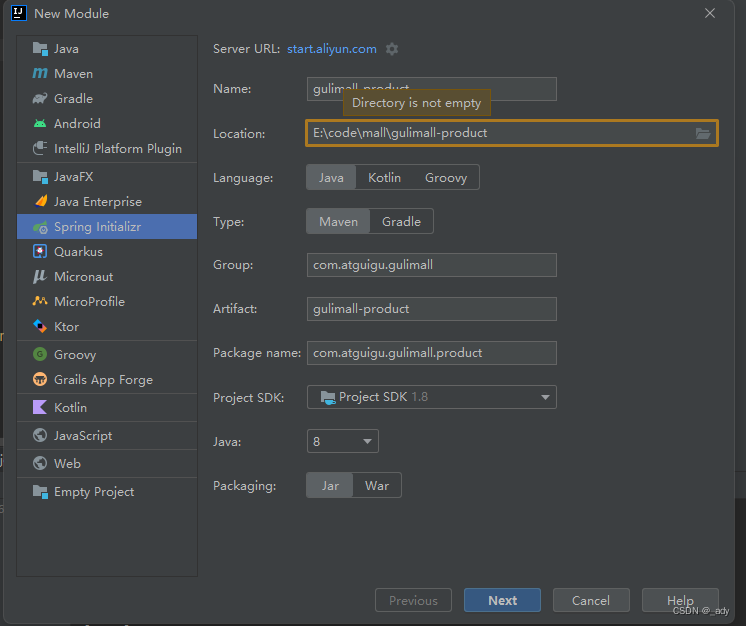This screenshot has height=626, width=746.
Task: Select Gradle in generator list
Action: (107, 98)
